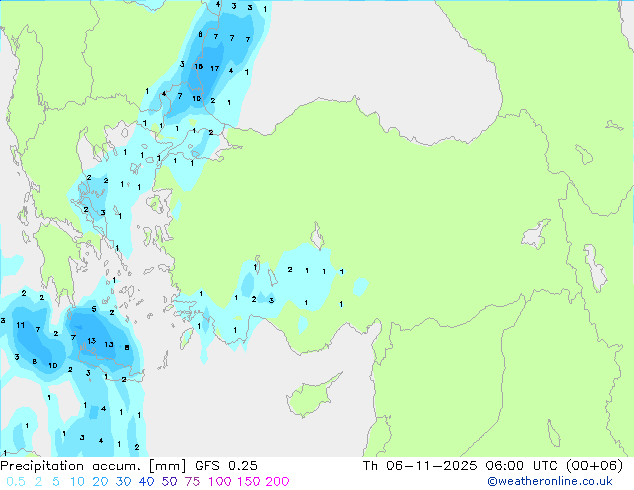Pick the 75 mm legend value

192,482
